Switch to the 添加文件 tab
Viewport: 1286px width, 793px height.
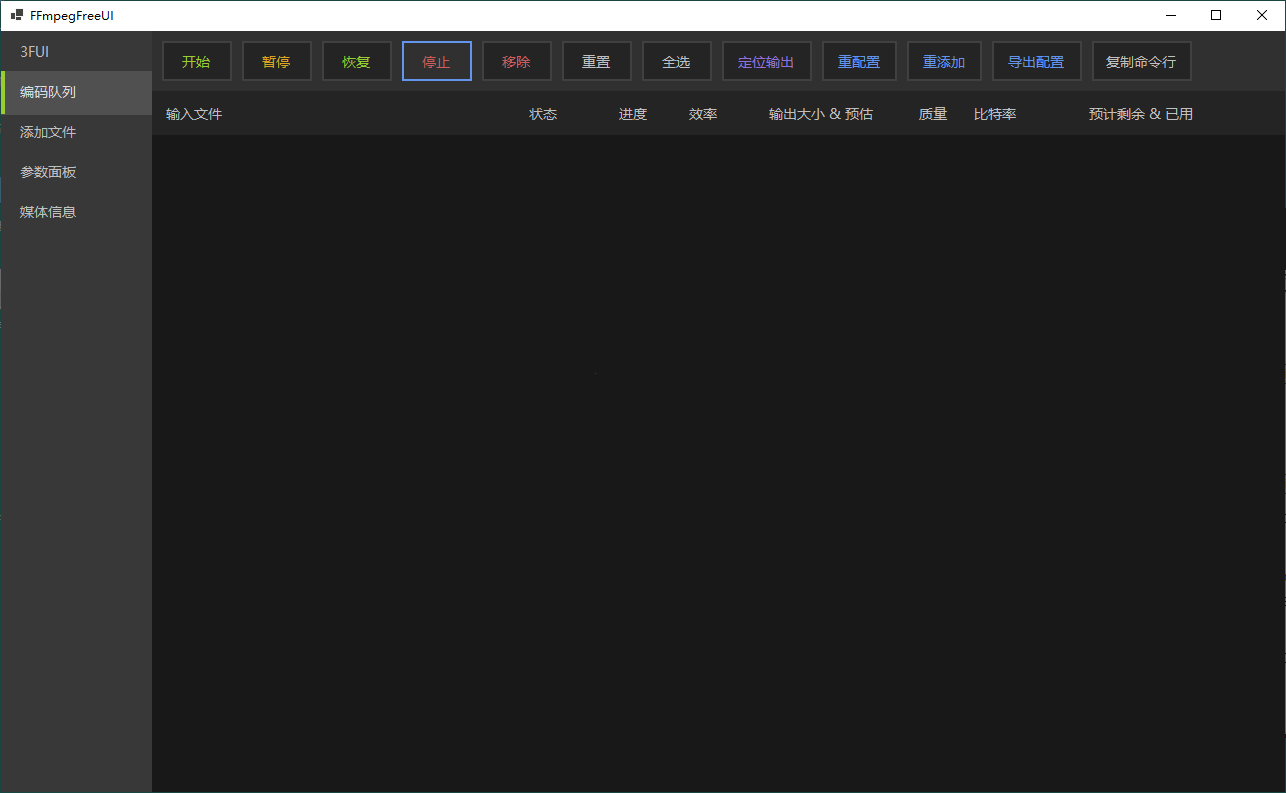[48, 132]
